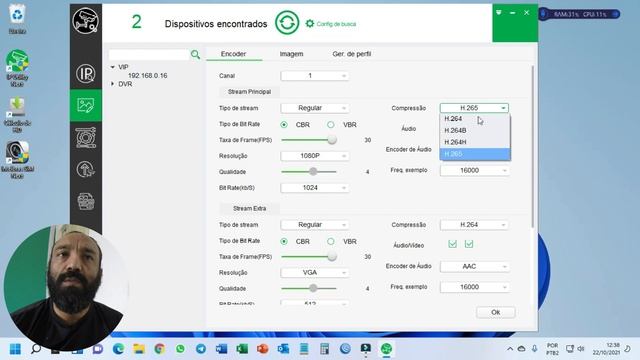Open Stream Extra Resolução VGA dropdown
The height and width of the screenshot is (360, 640).
(x=315, y=272)
